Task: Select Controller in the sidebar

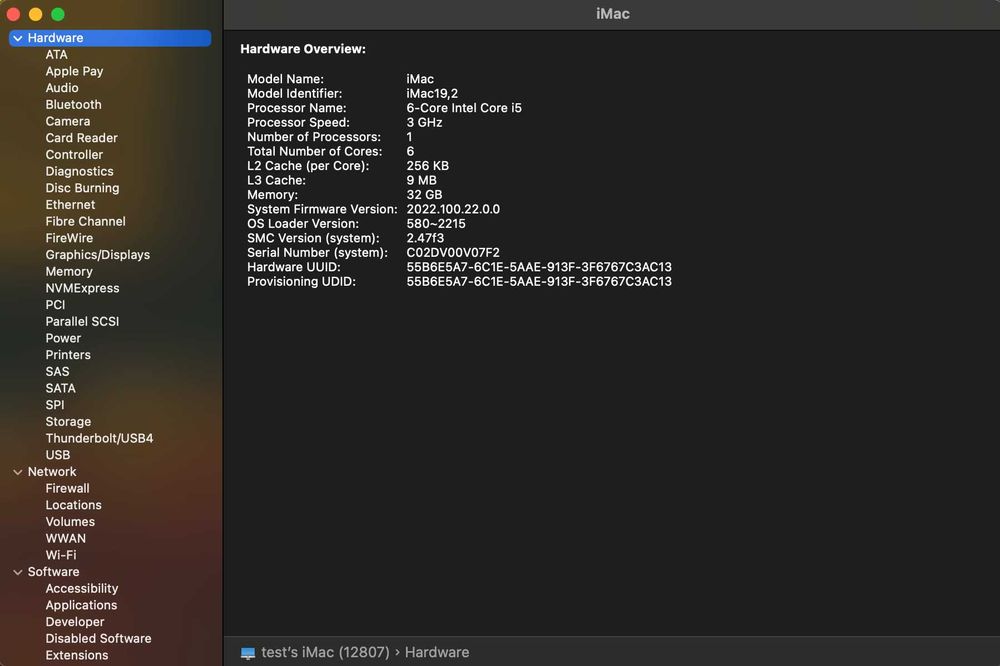Action: pos(74,154)
